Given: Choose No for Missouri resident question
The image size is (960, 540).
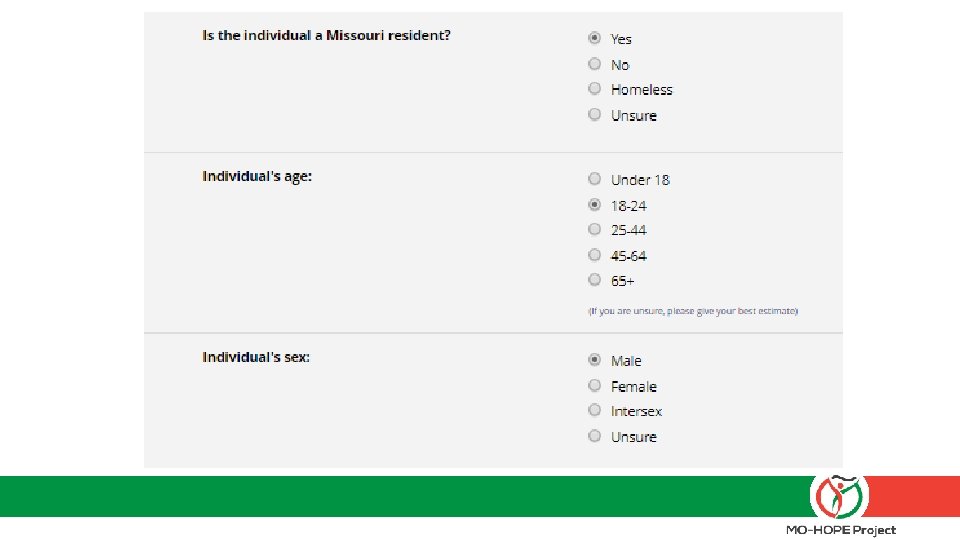Looking at the screenshot, I should coord(594,64).
